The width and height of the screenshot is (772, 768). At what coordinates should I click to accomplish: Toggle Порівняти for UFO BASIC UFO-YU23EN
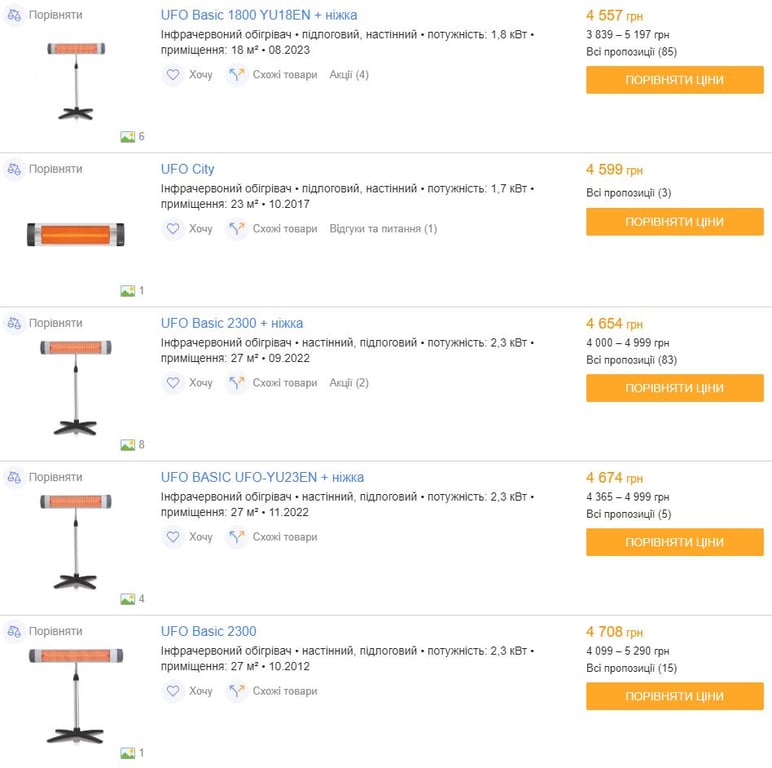click(55, 477)
